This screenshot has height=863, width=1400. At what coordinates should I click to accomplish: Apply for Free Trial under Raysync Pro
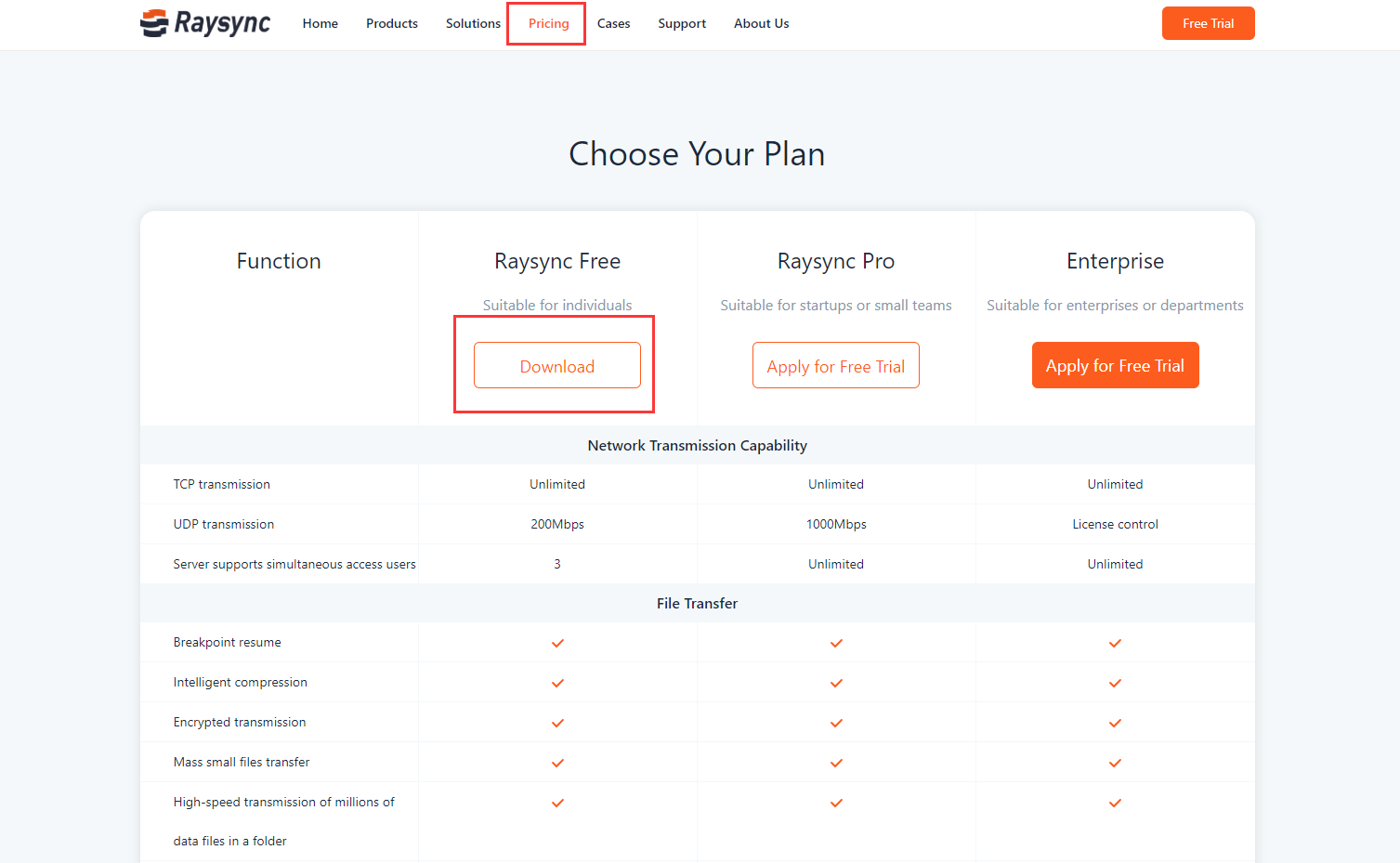[x=836, y=365]
